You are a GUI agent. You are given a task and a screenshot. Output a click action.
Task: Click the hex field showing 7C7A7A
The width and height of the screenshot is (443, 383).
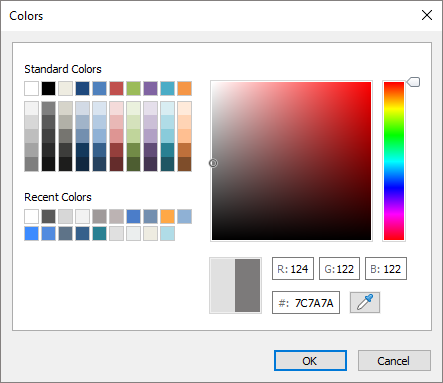point(306,302)
